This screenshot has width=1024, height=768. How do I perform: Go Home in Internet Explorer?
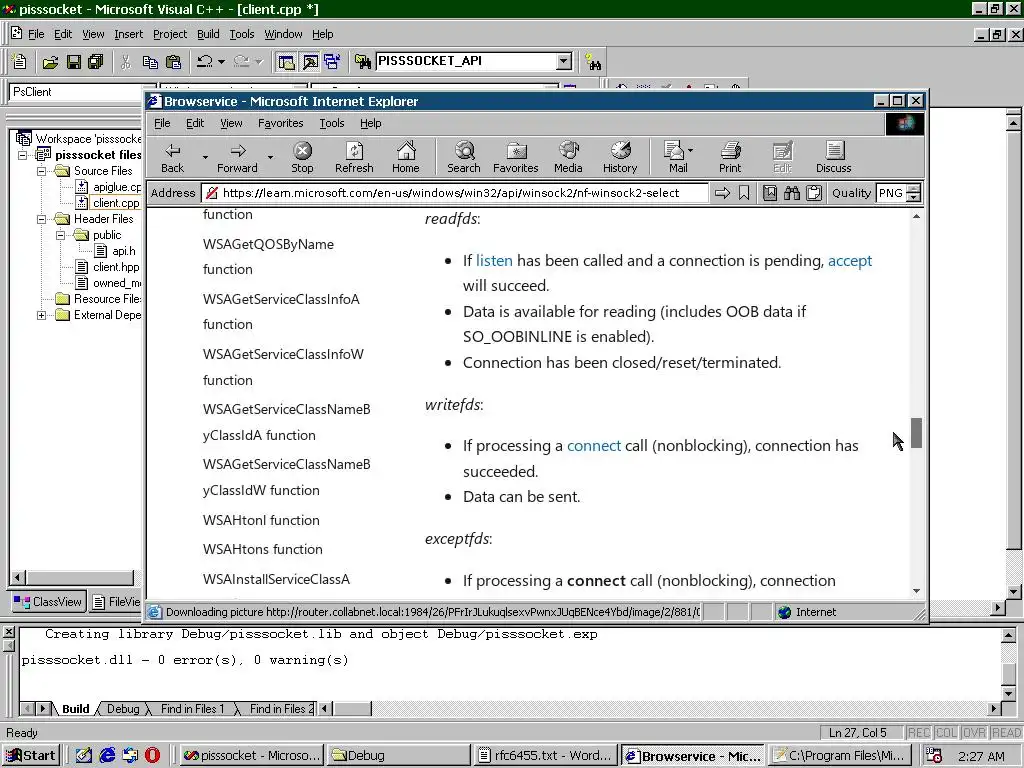[406, 158]
